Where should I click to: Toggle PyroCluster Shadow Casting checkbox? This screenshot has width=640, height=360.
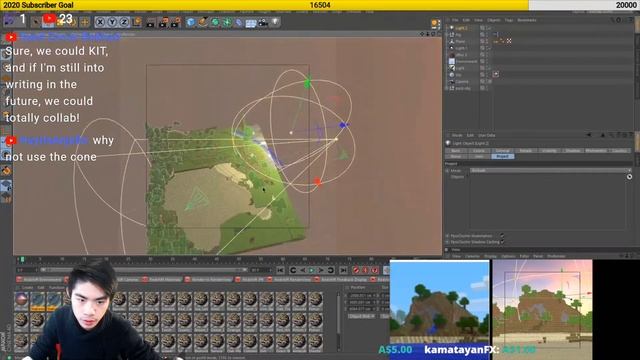[x=502, y=242]
